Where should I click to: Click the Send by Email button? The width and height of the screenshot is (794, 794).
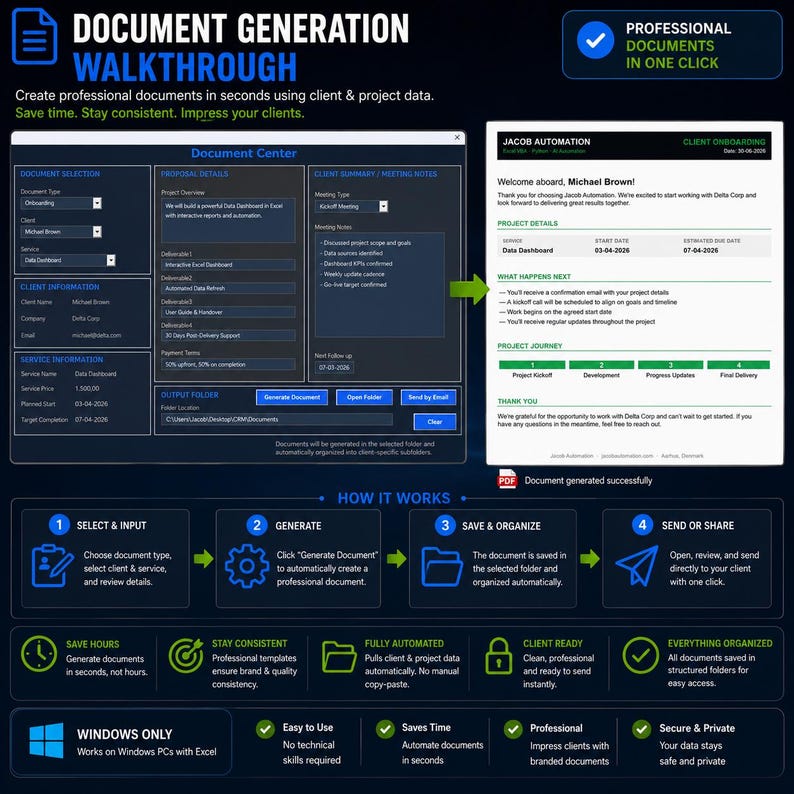pyautogui.click(x=428, y=397)
